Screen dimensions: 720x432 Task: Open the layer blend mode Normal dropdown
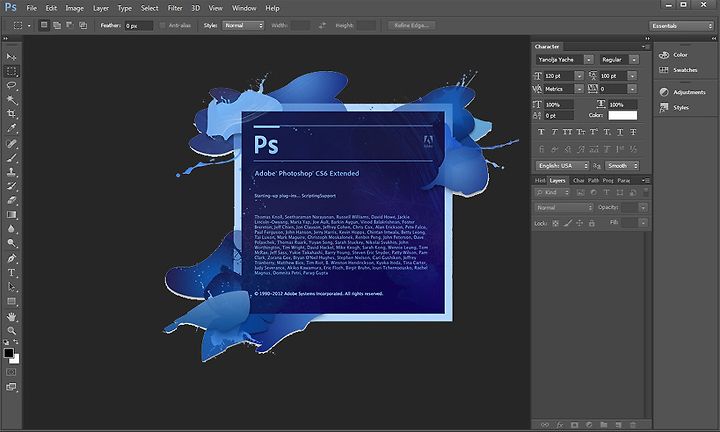(564, 208)
